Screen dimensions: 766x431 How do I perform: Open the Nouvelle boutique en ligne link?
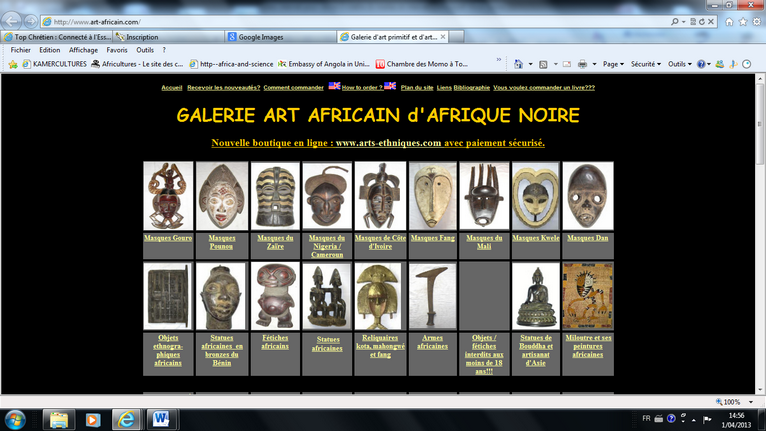(x=378, y=143)
